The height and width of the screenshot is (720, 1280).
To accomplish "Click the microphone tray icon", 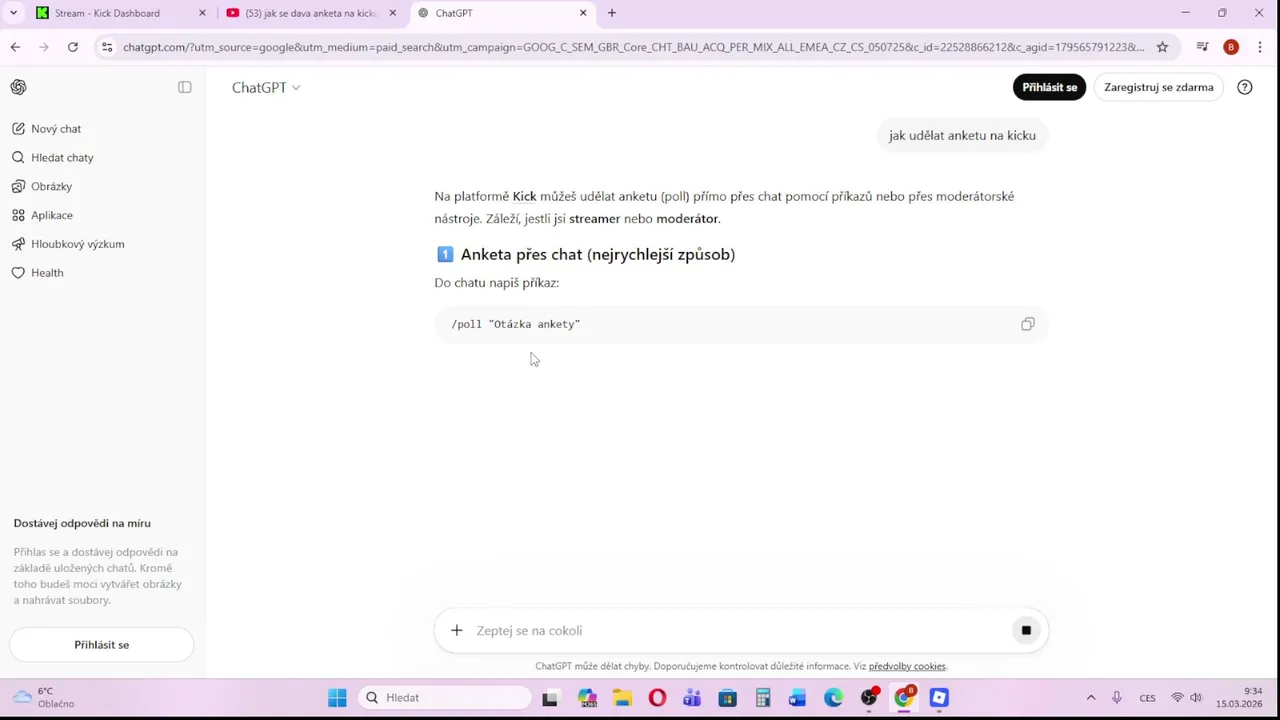I will coord(1117,698).
